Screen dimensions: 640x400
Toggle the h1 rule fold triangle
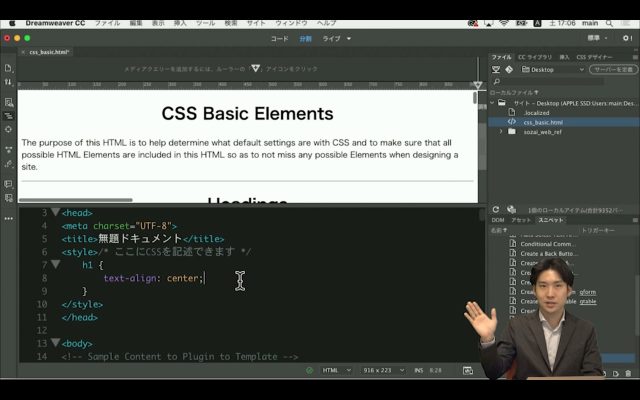55,265
